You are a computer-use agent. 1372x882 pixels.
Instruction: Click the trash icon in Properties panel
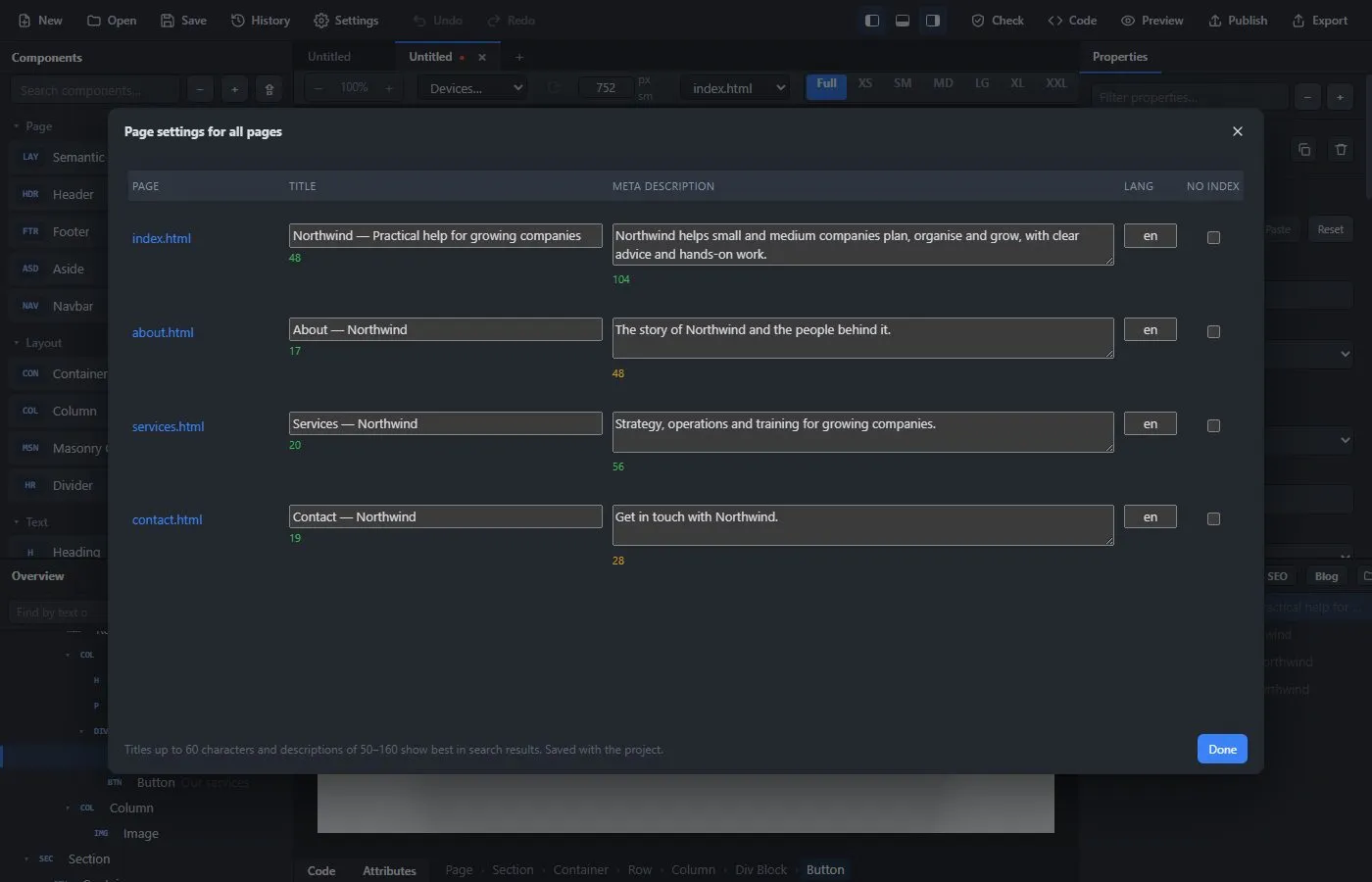point(1341,150)
